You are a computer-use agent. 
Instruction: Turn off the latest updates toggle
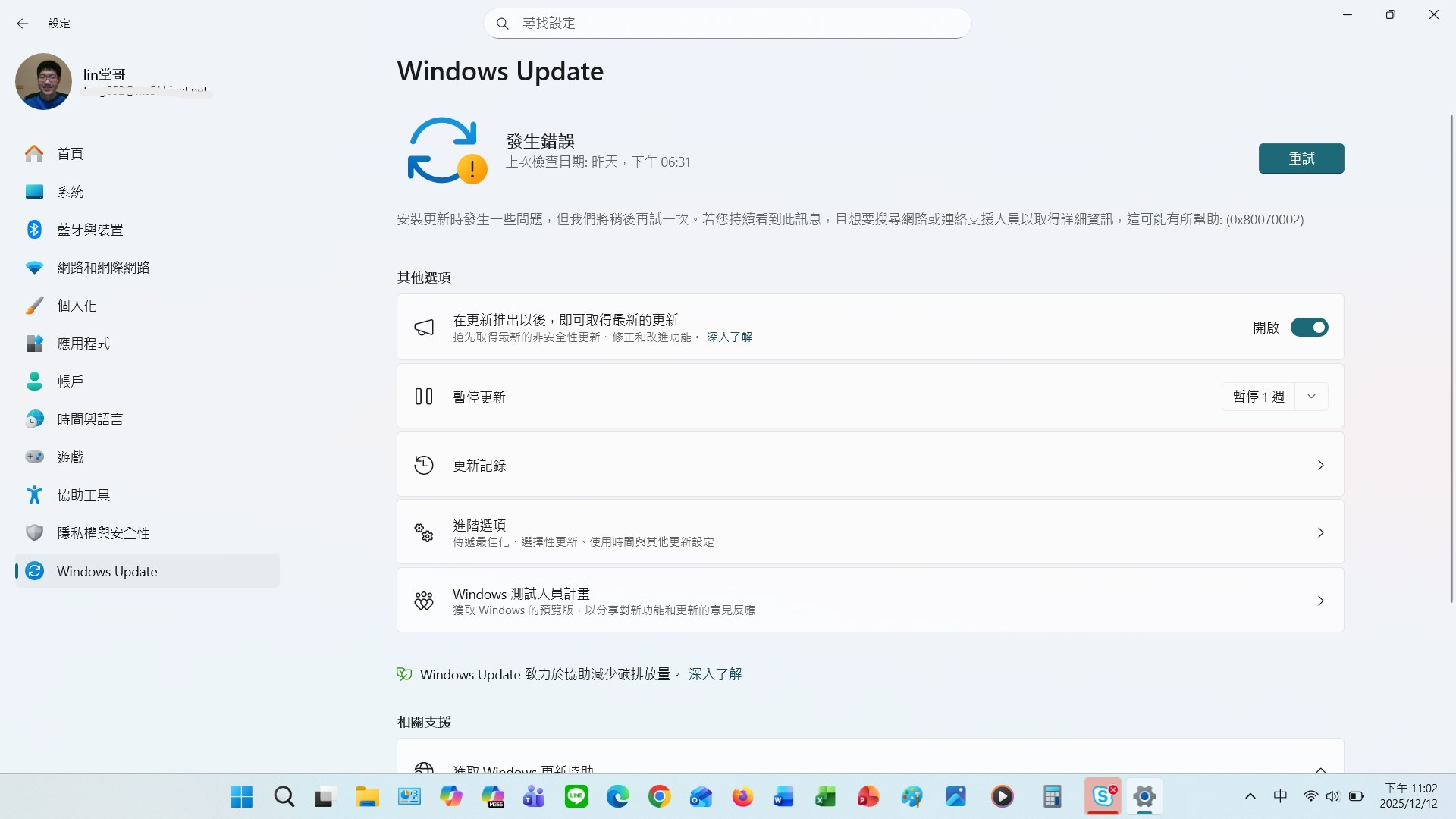tap(1310, 327)
